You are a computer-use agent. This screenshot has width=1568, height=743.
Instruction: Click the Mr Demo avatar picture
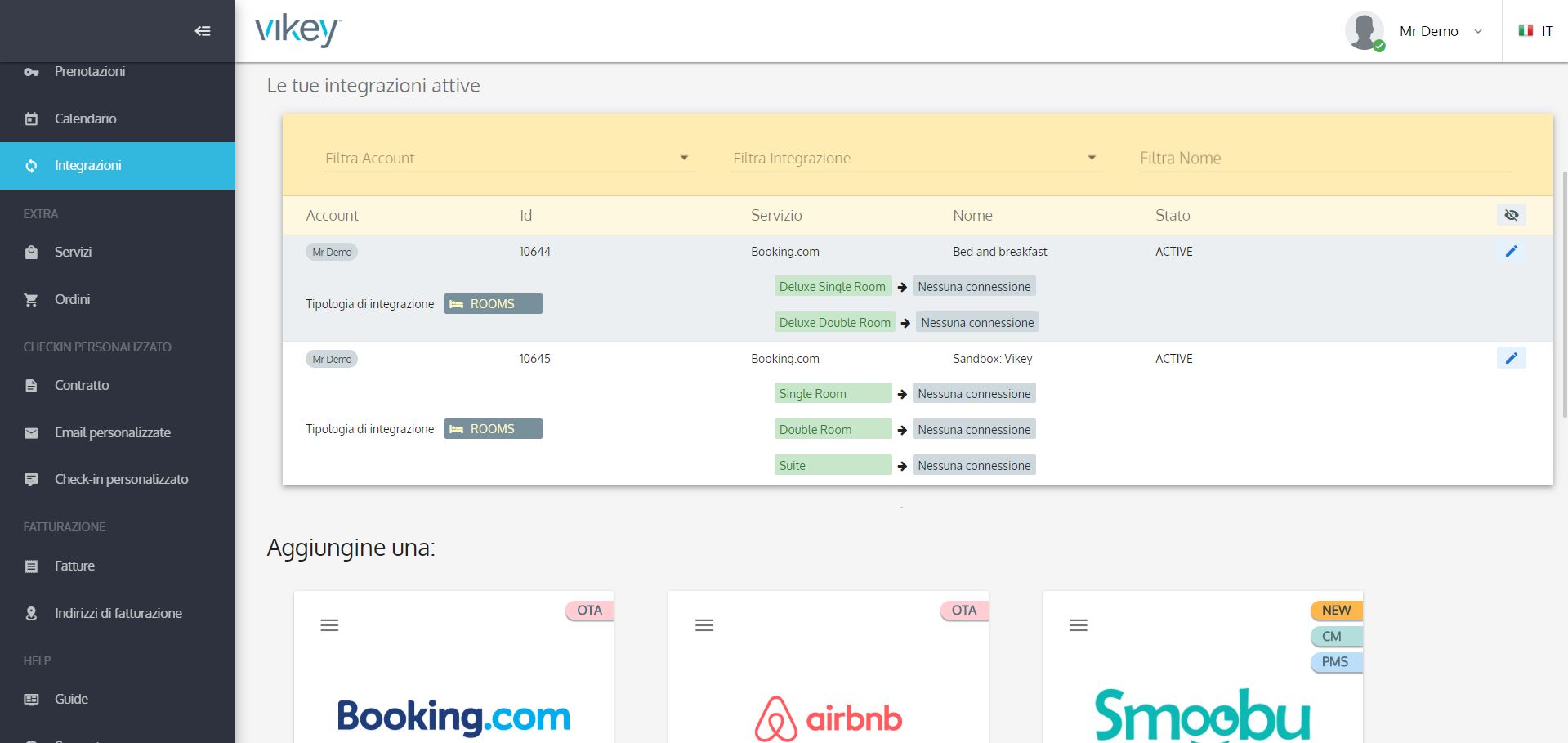tap(1365, 31)
